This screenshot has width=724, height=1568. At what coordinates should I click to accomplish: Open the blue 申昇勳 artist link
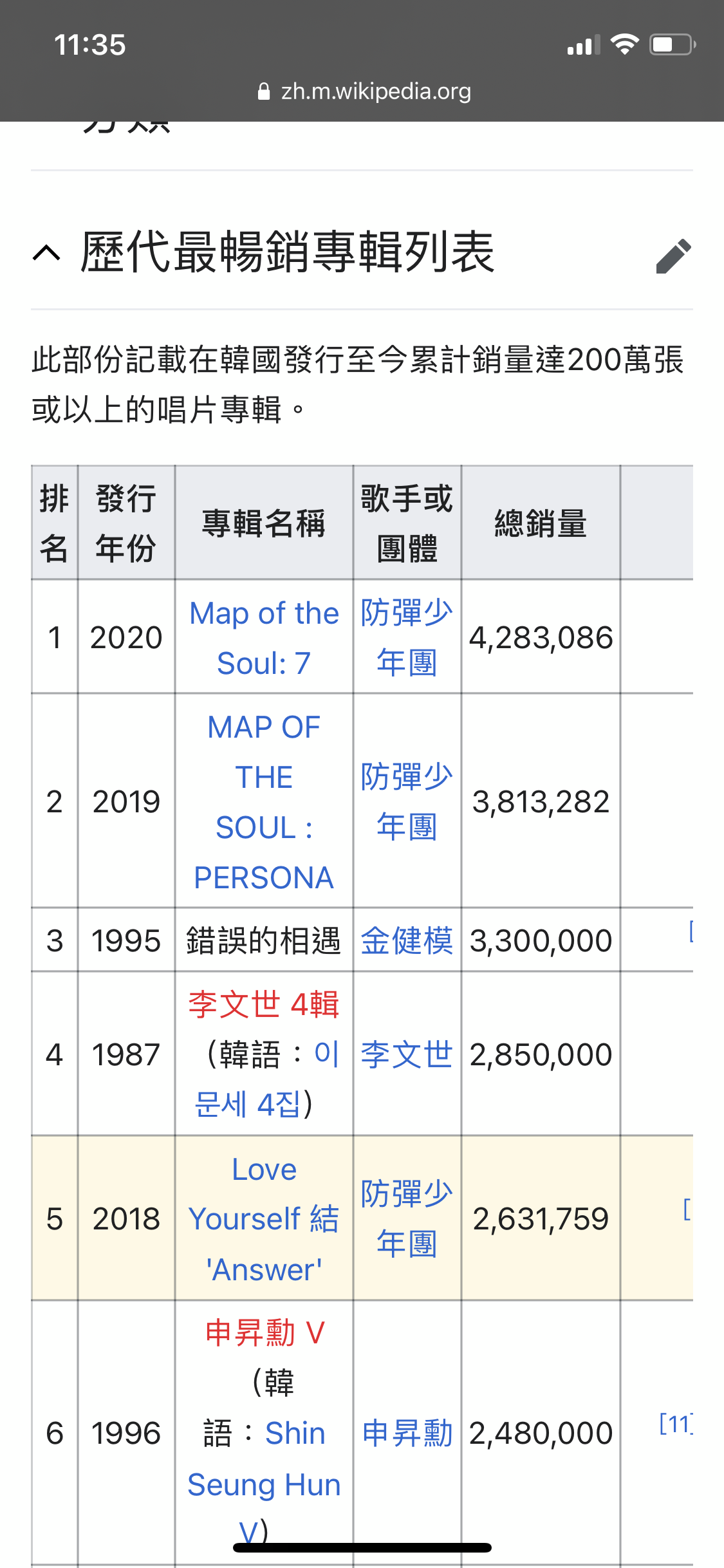407,1433
